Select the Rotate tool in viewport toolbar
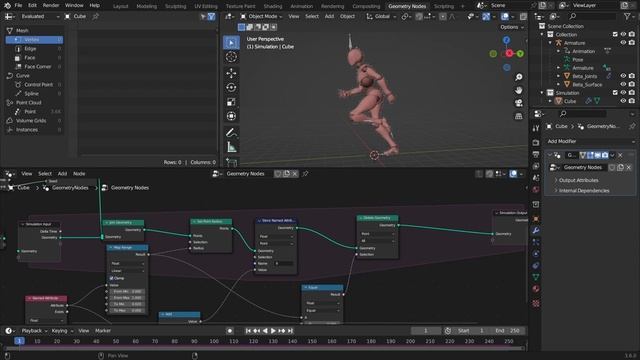Viewport: 640px width, 360px height. [x=231, y=87]
